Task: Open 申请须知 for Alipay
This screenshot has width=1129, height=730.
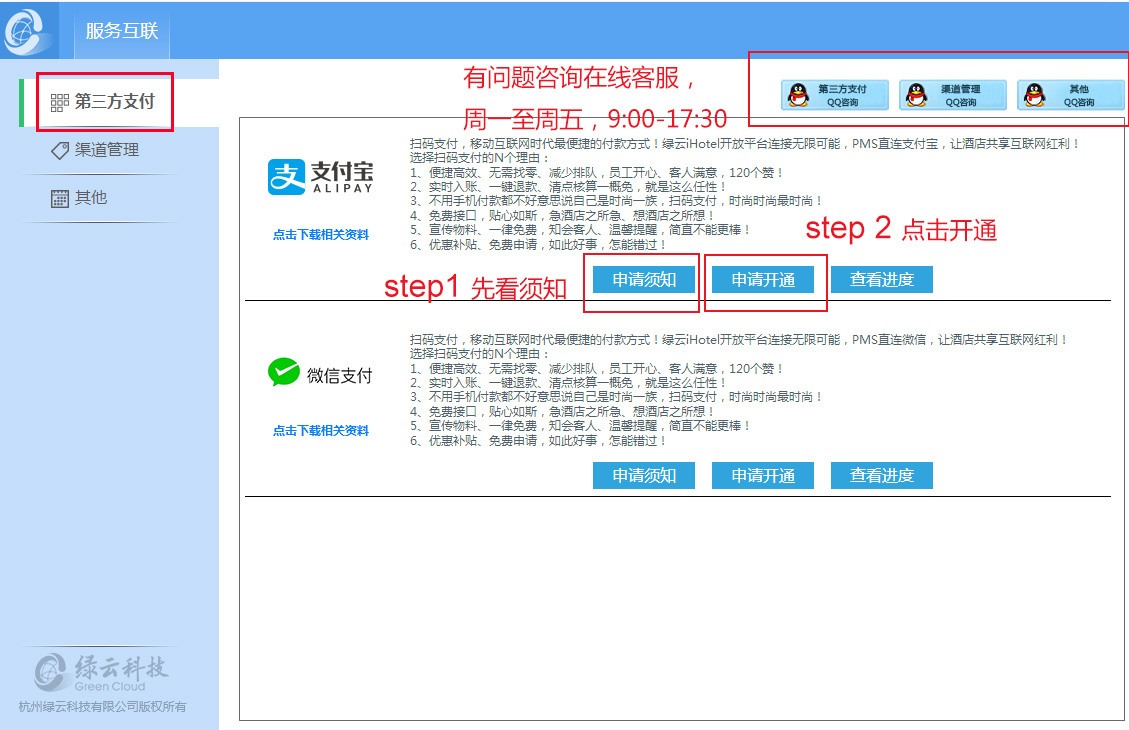Action: click(644, 279)
